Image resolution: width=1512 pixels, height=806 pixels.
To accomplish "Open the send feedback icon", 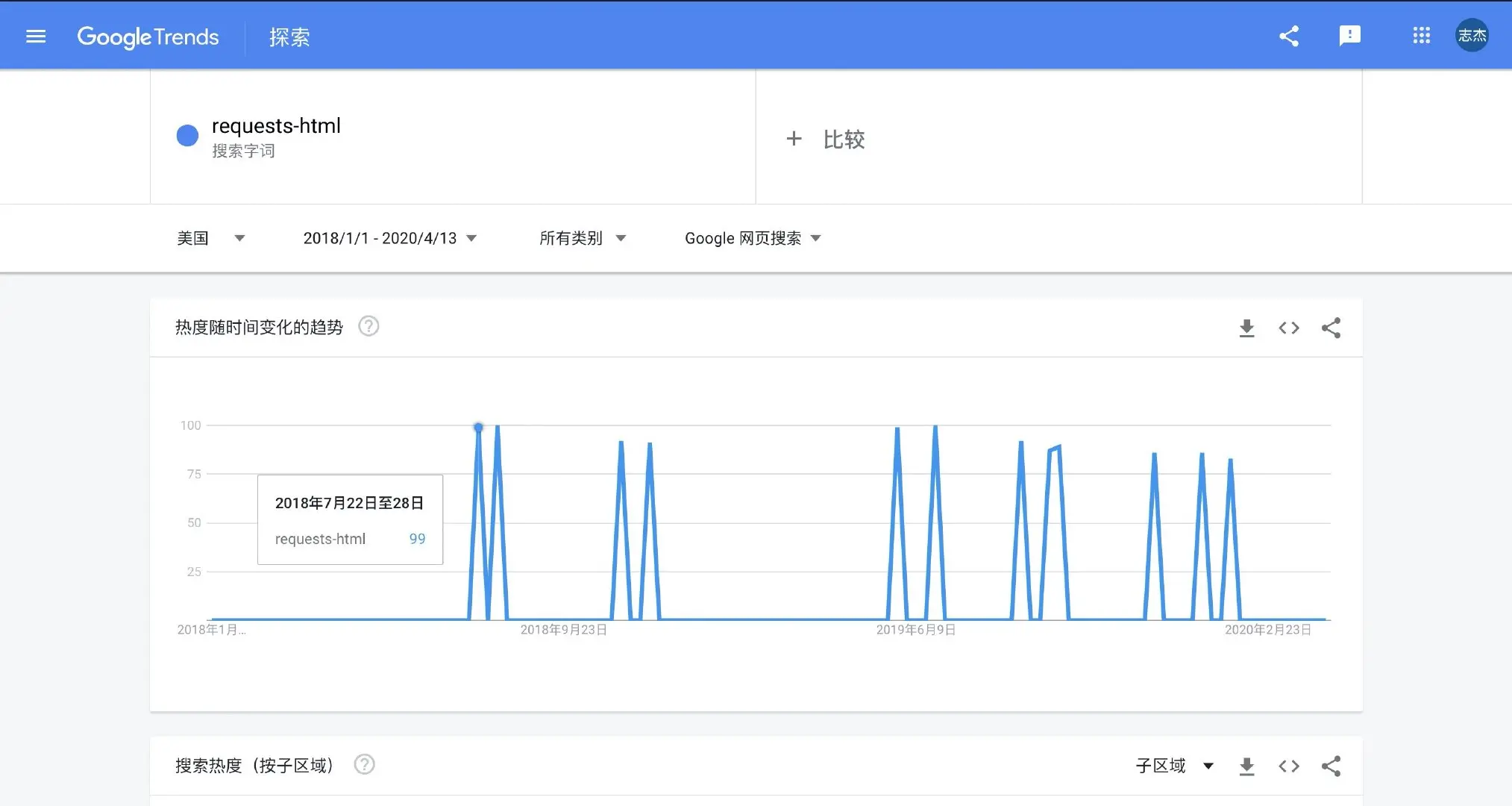I will pyautogui.click(x=1349, y=36).
